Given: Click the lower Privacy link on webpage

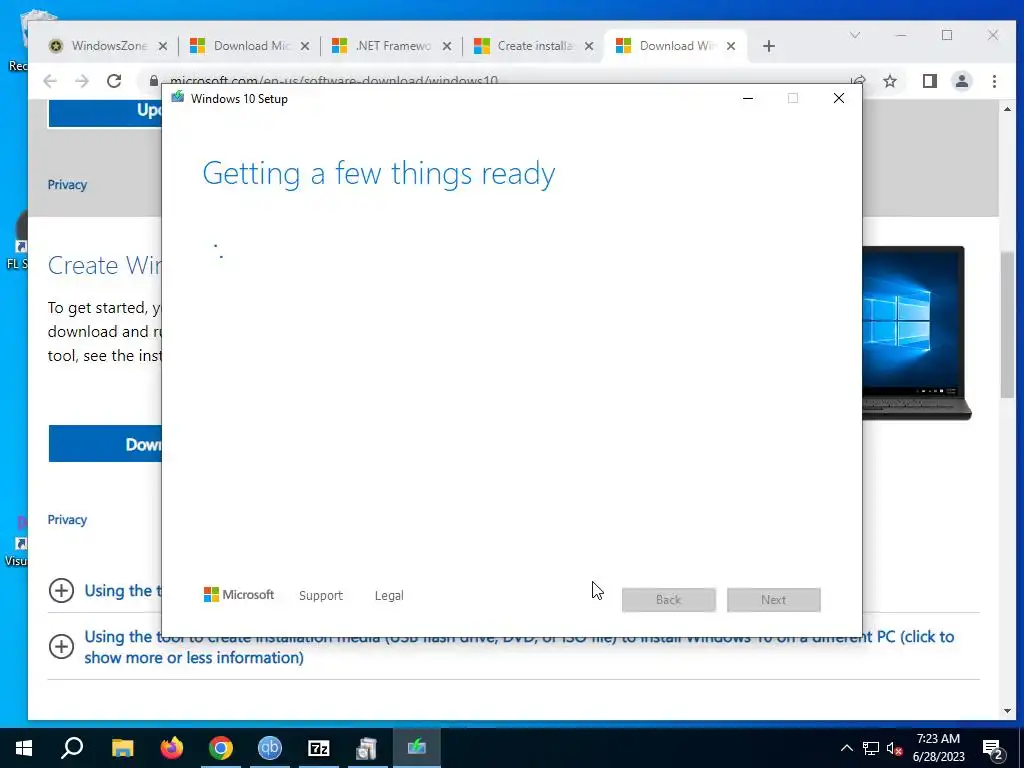Looking at the screenshot, I should (67, 520).
